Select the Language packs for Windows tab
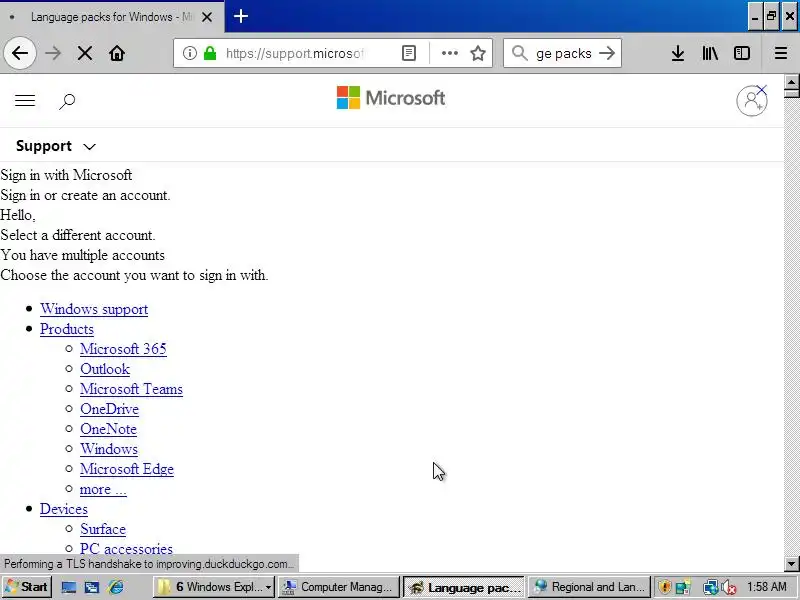This screenshot has width=800, height=600. pyautogui.click(x=112, y=17)
